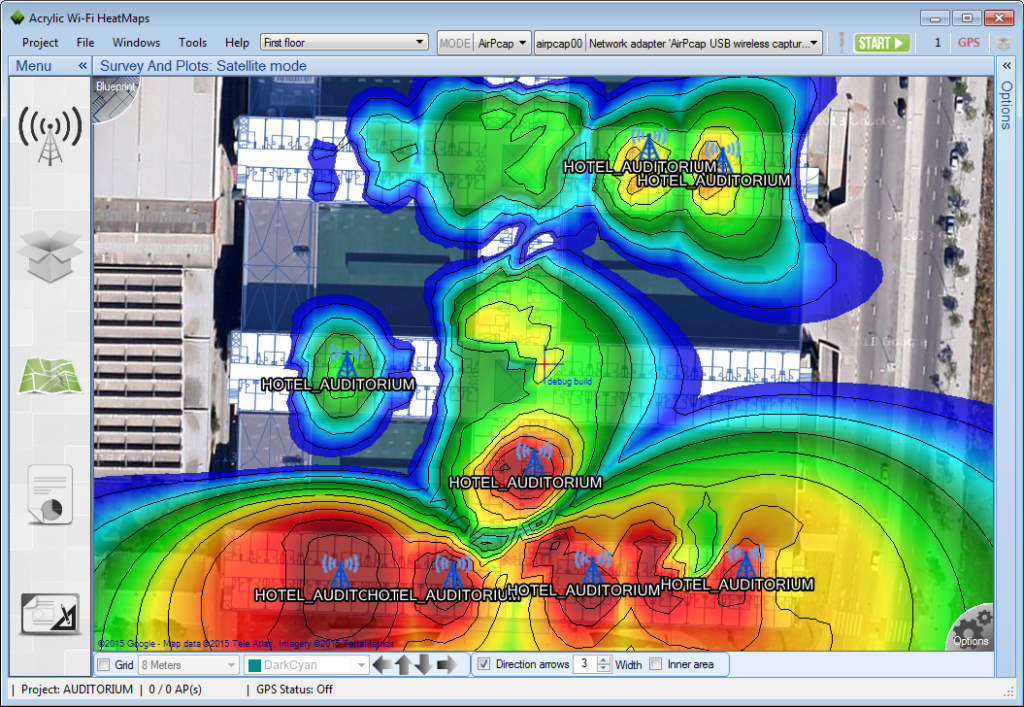Screen dimensions: 1024x707
Task: Select the survey editing icon at sidebar bottom
Action: coord(49,612)
